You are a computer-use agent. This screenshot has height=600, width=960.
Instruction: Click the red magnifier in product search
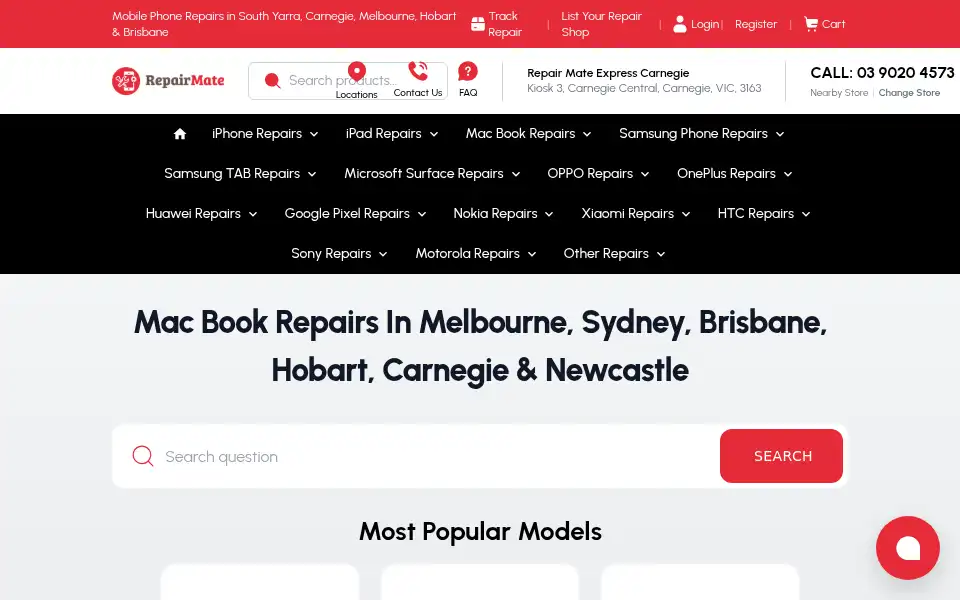(x=272, y=81)
